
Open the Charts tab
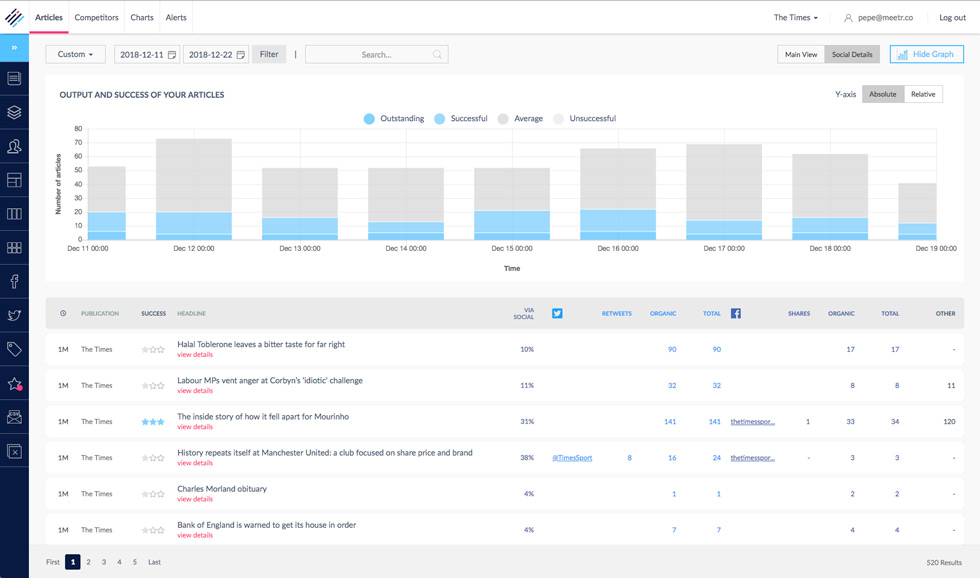[142, 17]
